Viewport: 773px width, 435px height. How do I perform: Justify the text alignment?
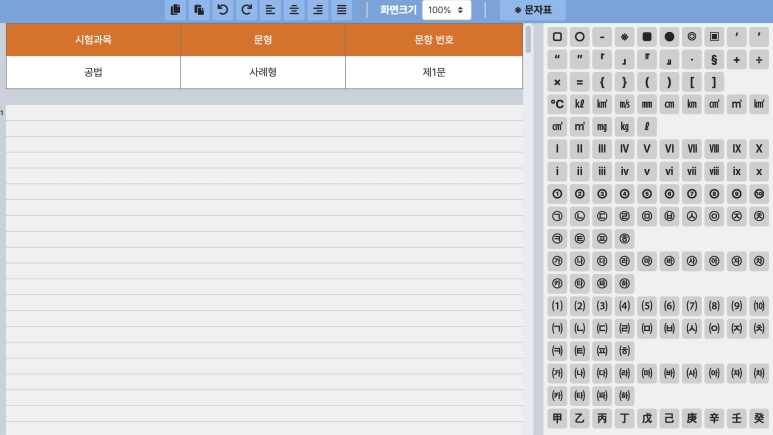[341, 10]
